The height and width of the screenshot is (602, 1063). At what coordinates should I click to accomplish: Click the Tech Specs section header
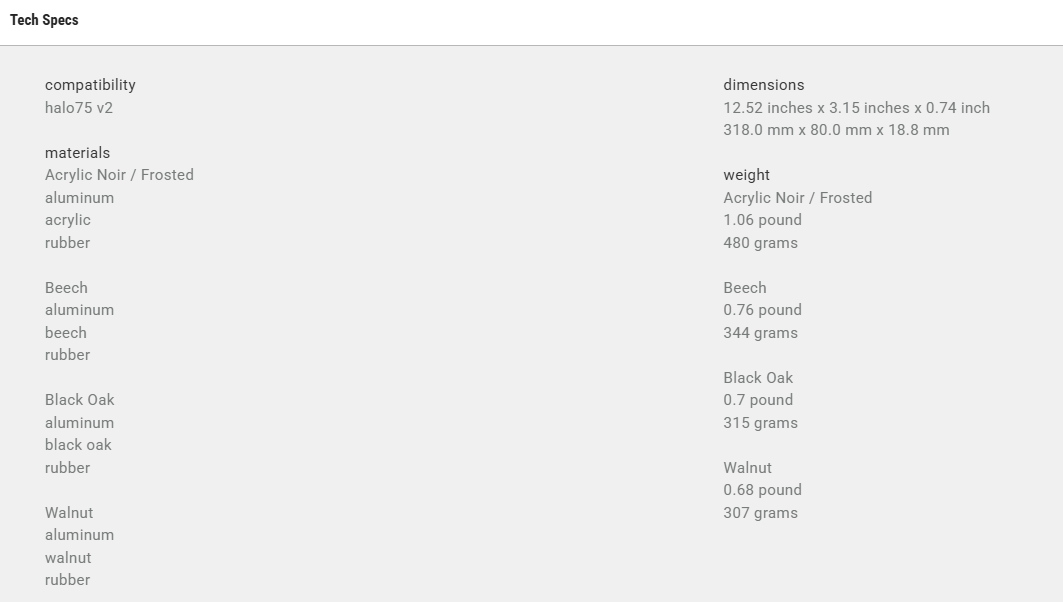click(44, 20)
